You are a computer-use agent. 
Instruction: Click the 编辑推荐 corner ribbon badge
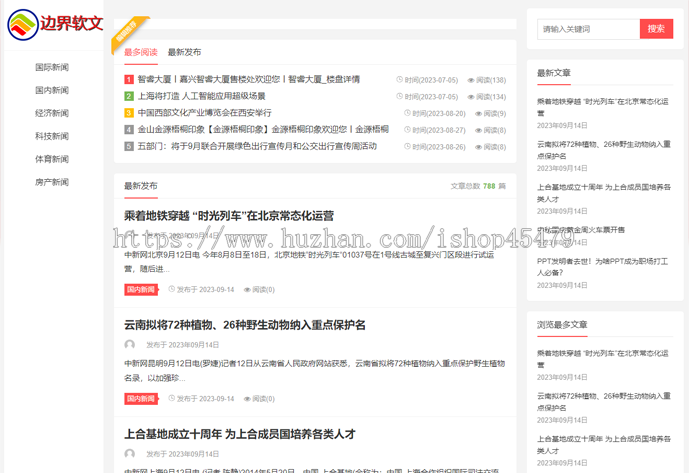point(127,34)
